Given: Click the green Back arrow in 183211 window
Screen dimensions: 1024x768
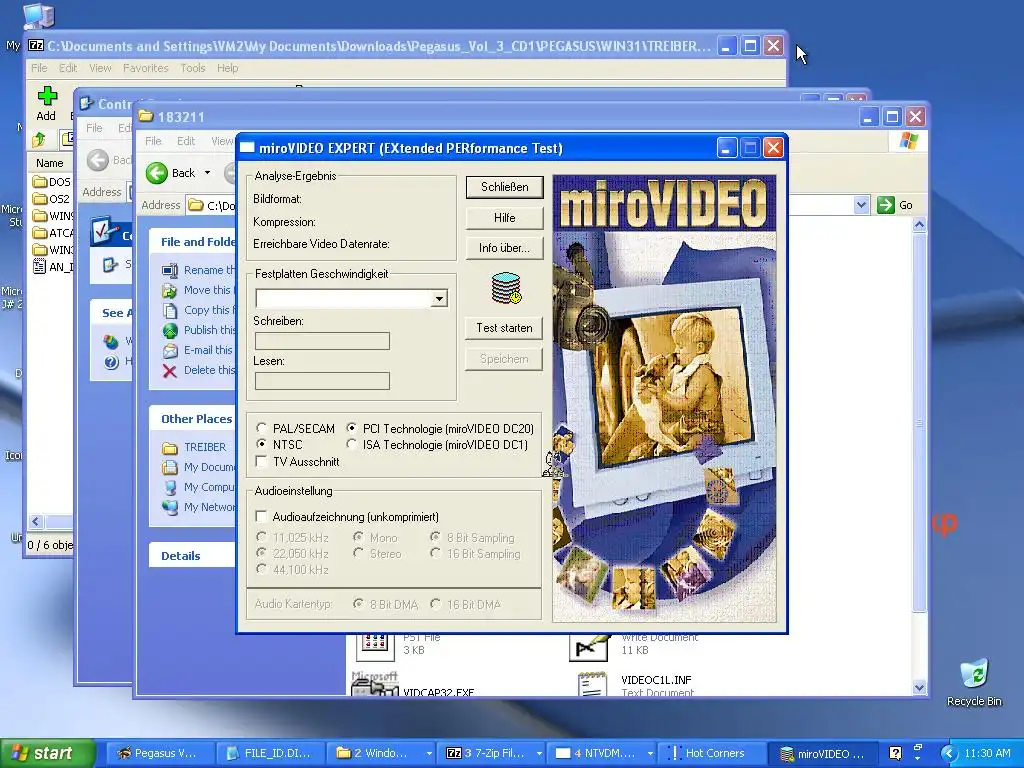Looking at the screenshot, I should click(157, 173).
